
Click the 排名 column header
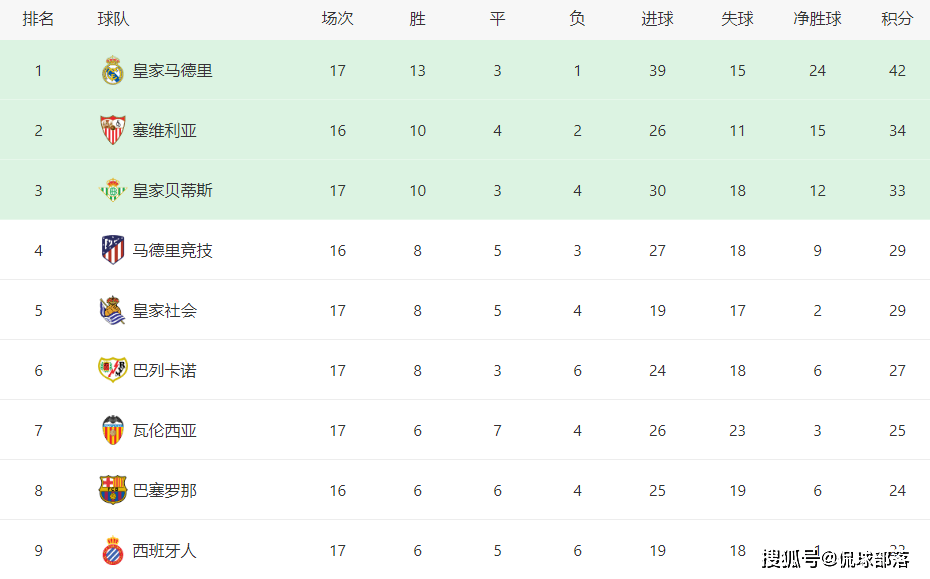pyautogui.click(x=38, y=19)
